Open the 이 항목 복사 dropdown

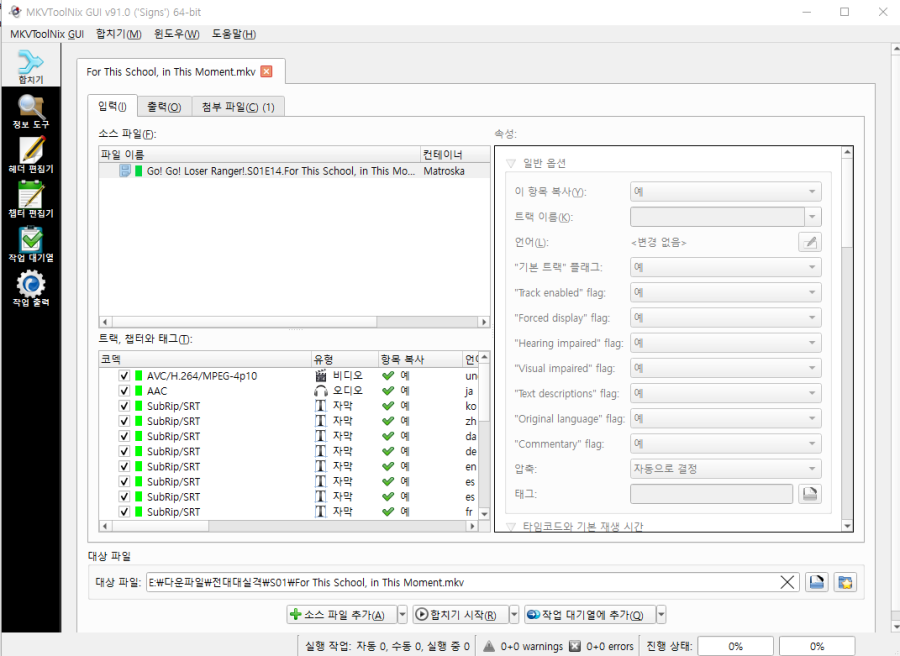[726, 192]
